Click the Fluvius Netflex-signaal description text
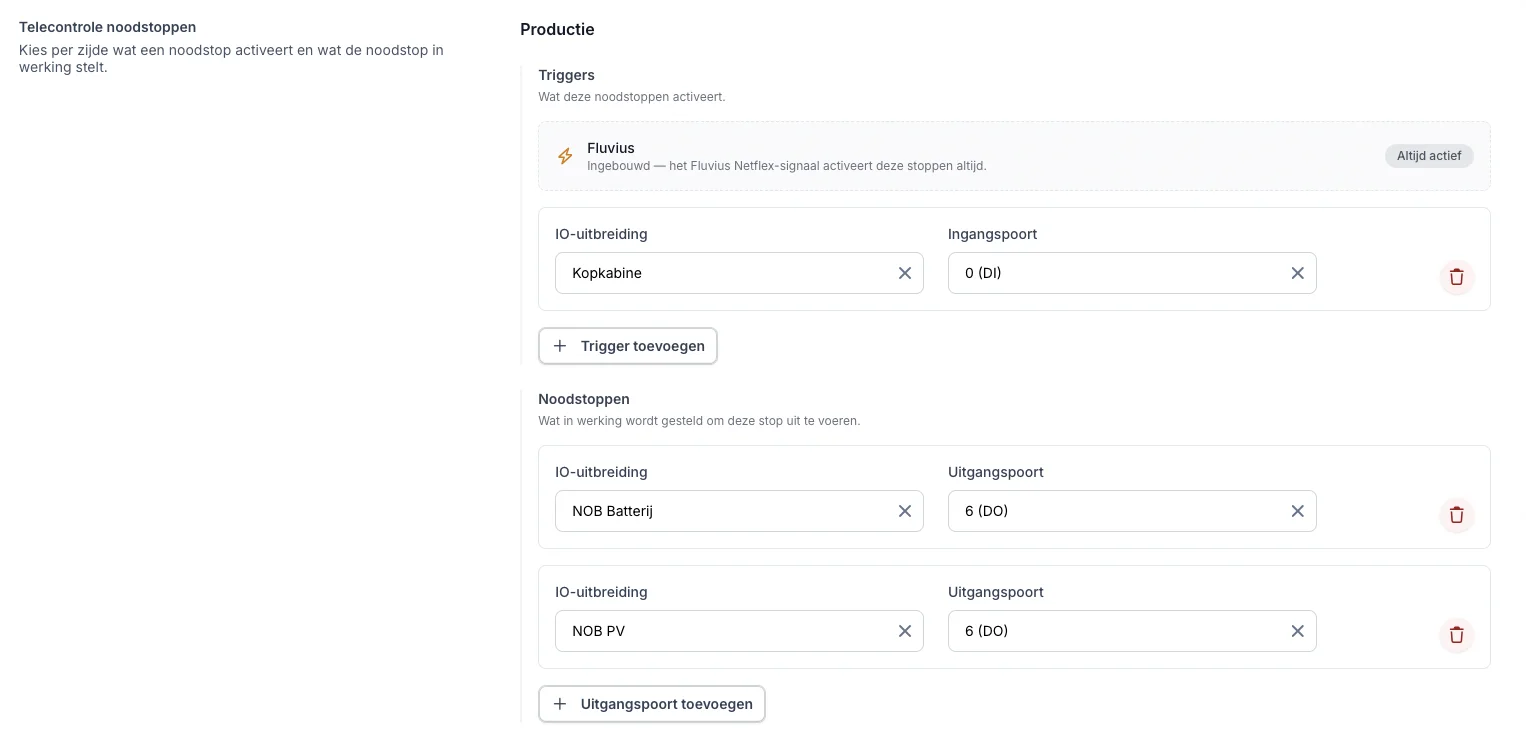Image resolution: width=1526 pixels, height=746 pixels. coord(787,166)
